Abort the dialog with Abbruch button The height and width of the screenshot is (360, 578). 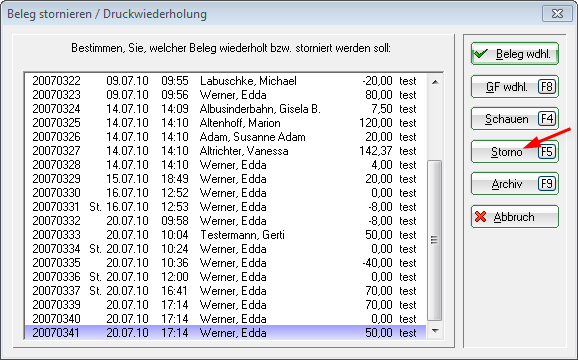click(x=515, y=217)
